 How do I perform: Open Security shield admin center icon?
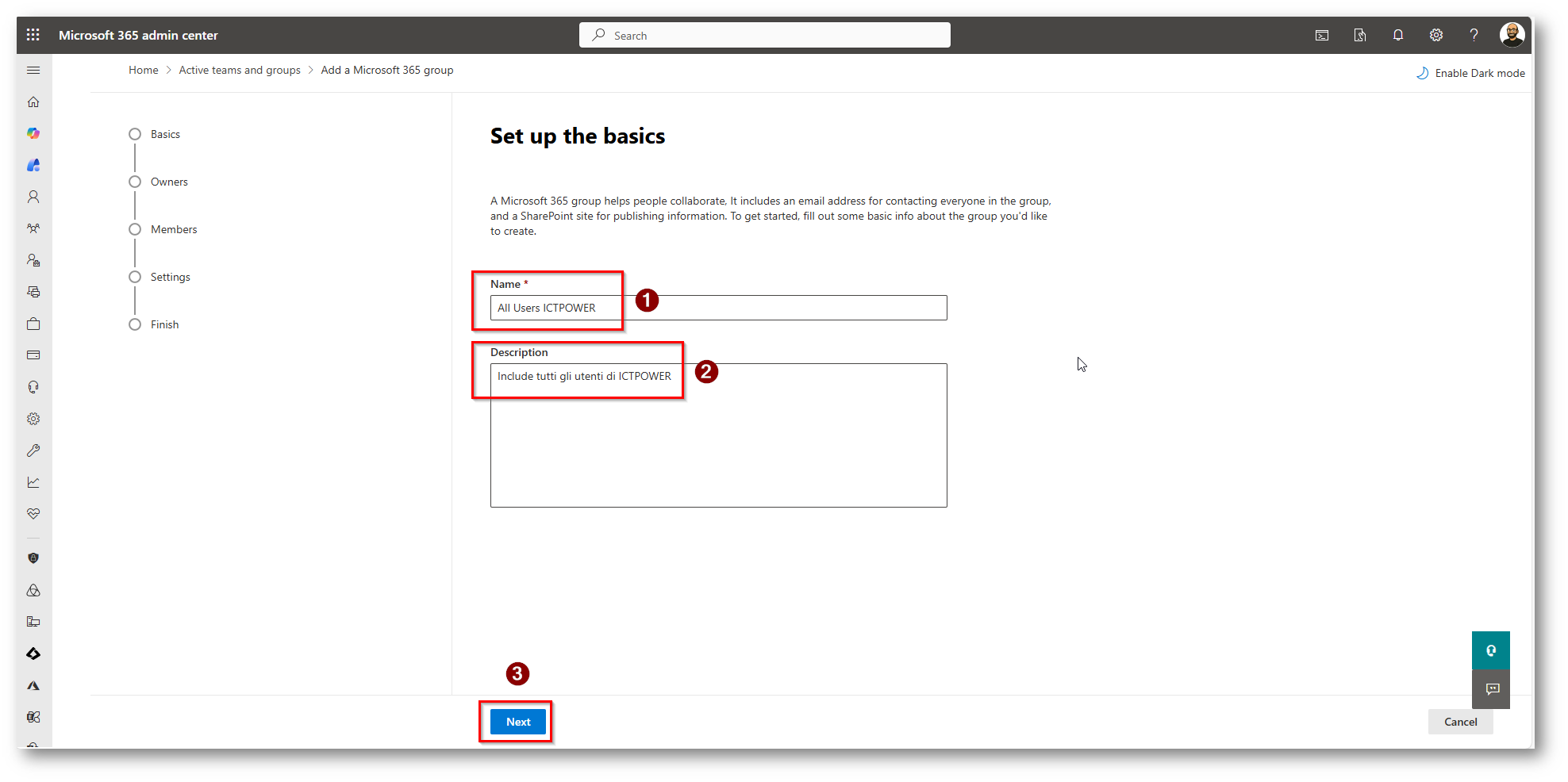[x=33, y=558]
